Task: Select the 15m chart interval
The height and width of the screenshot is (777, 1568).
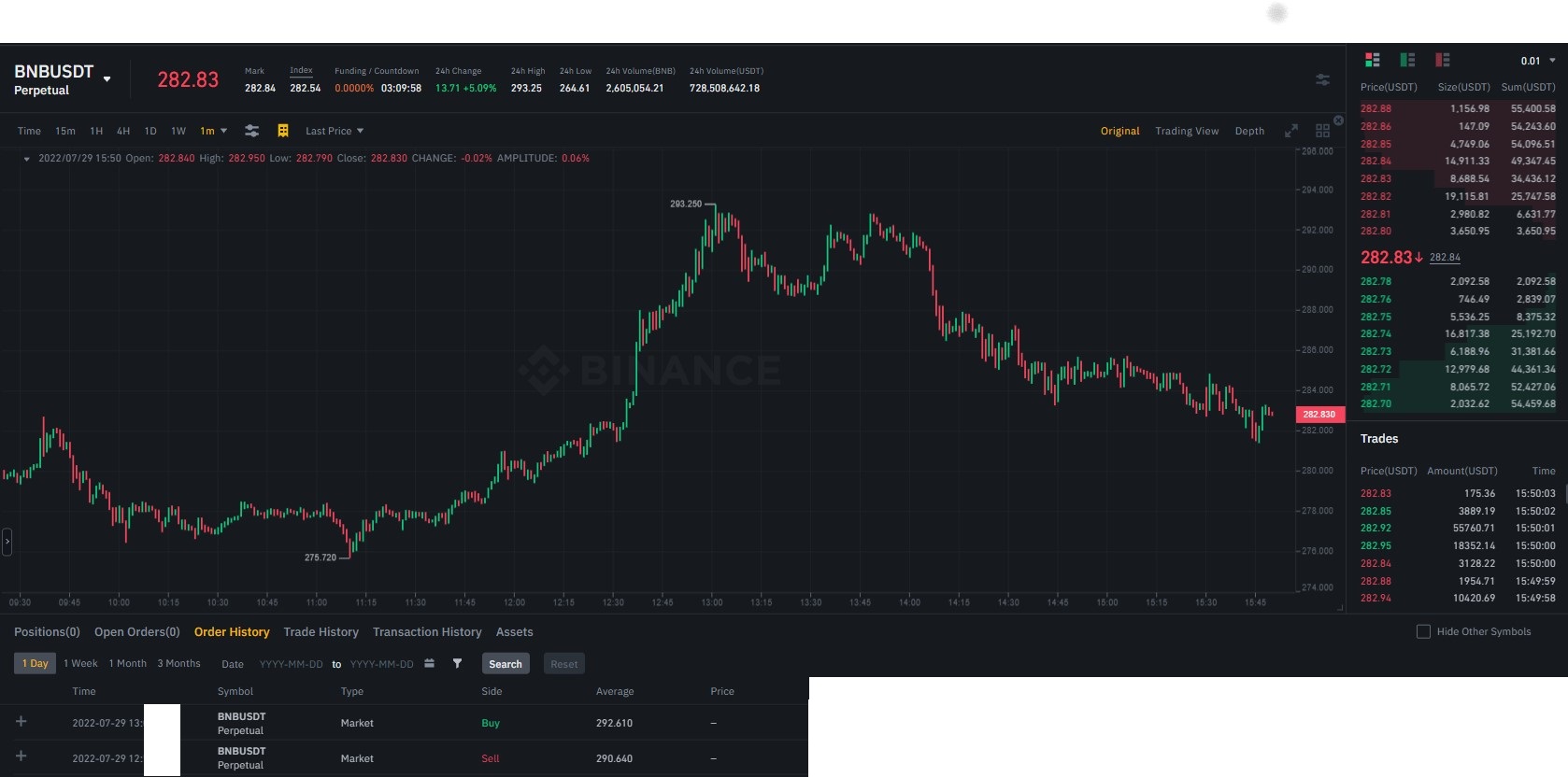Action: coord(65,131)
